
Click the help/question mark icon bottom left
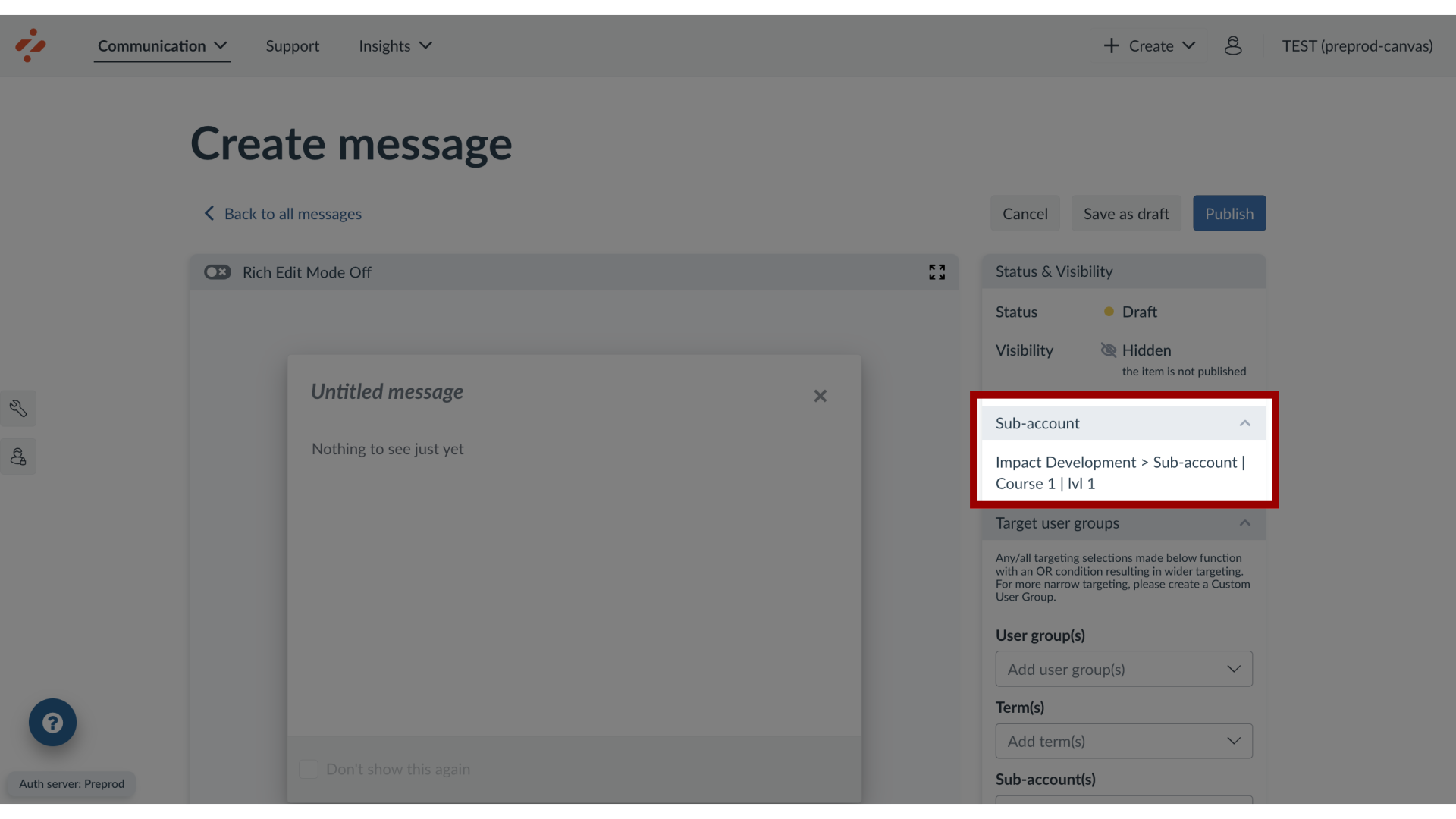(x=52, y=722)
